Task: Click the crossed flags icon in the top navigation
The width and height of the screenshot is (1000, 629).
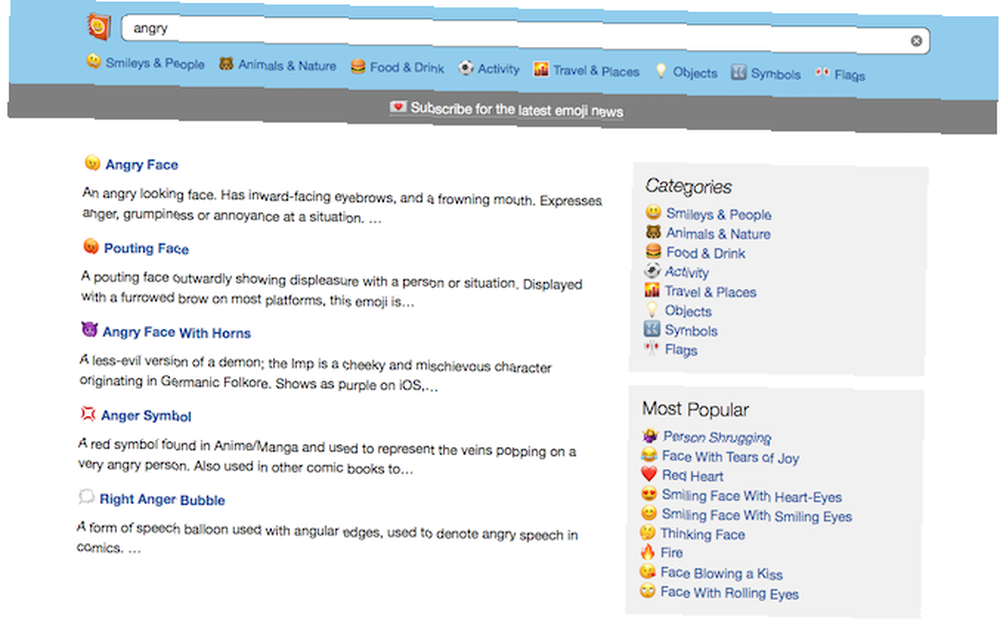Action: click(x=822, y=73)
